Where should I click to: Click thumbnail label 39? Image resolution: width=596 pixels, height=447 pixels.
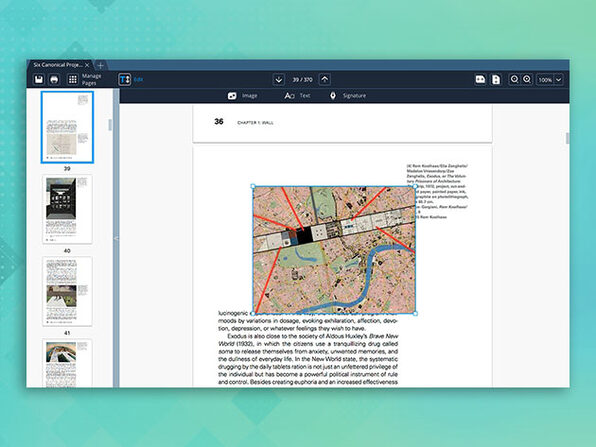(67, 168)
